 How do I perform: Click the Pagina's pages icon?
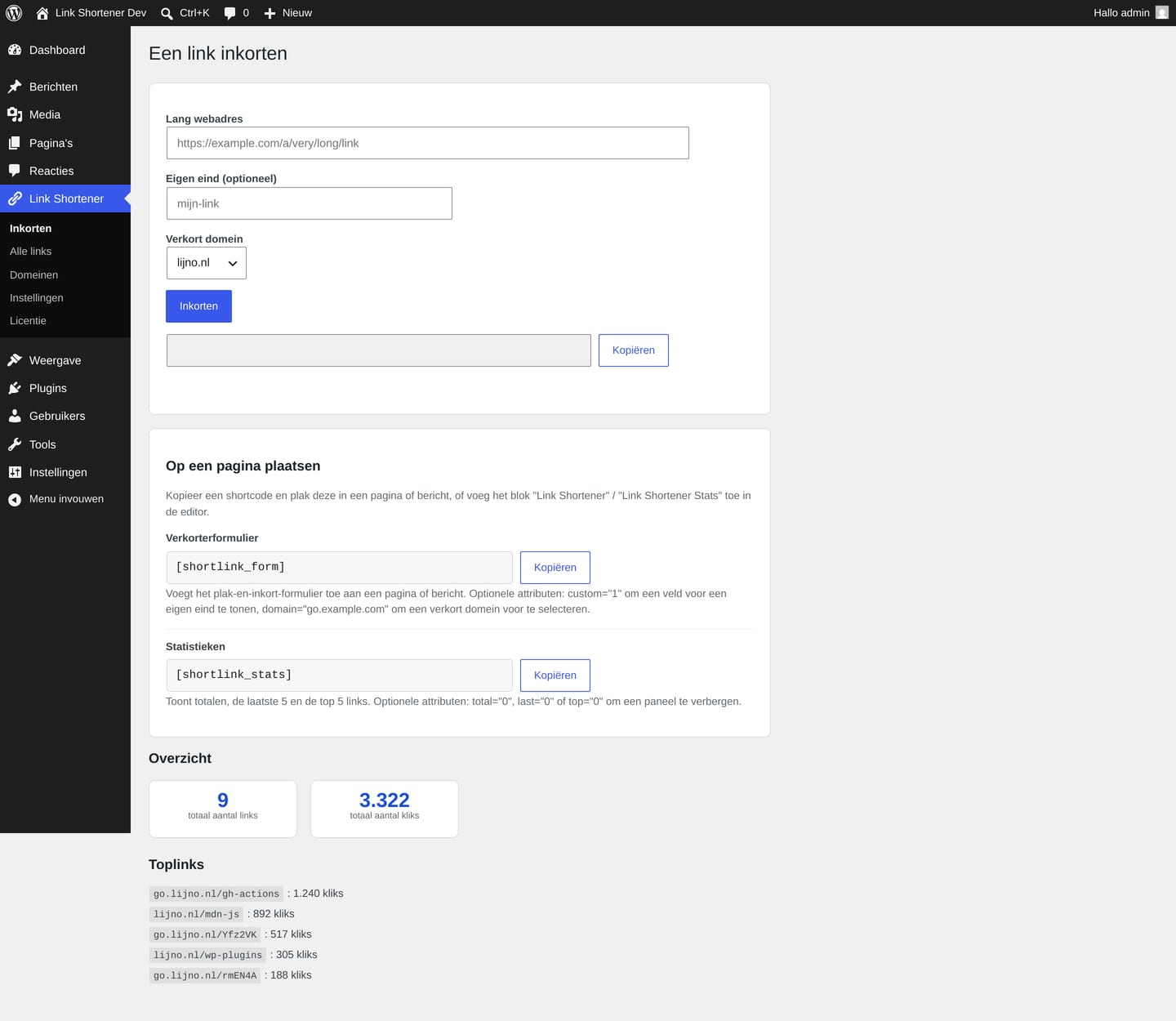(x=15, y=143)
